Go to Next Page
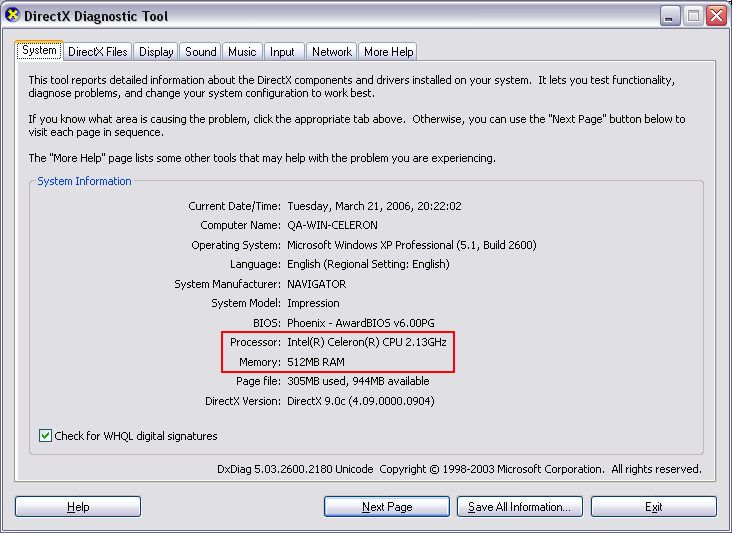 (387, 507)
